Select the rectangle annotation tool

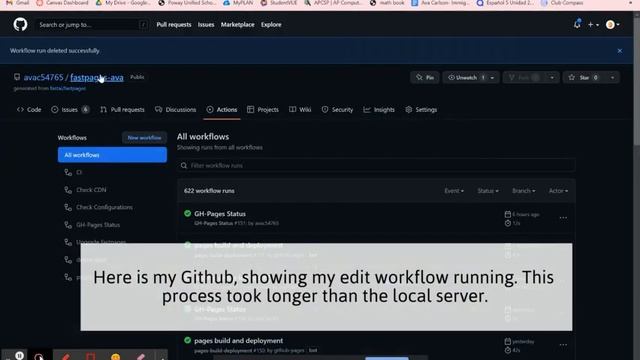(x=91, y=357)
